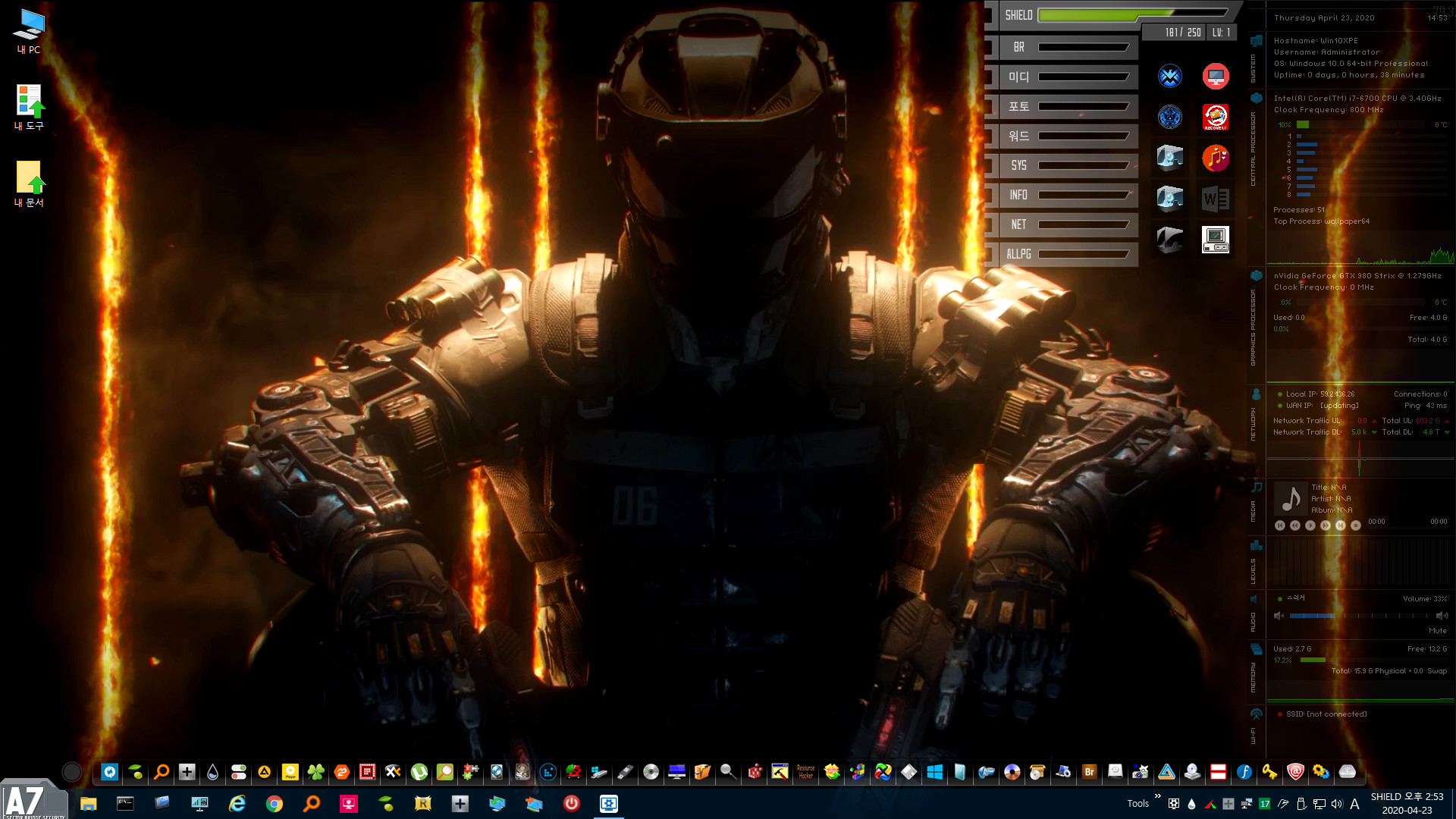Open the 내 문서 desktop folder
1456x819 pixels.
pyautogui.click(x=29, y=184)
